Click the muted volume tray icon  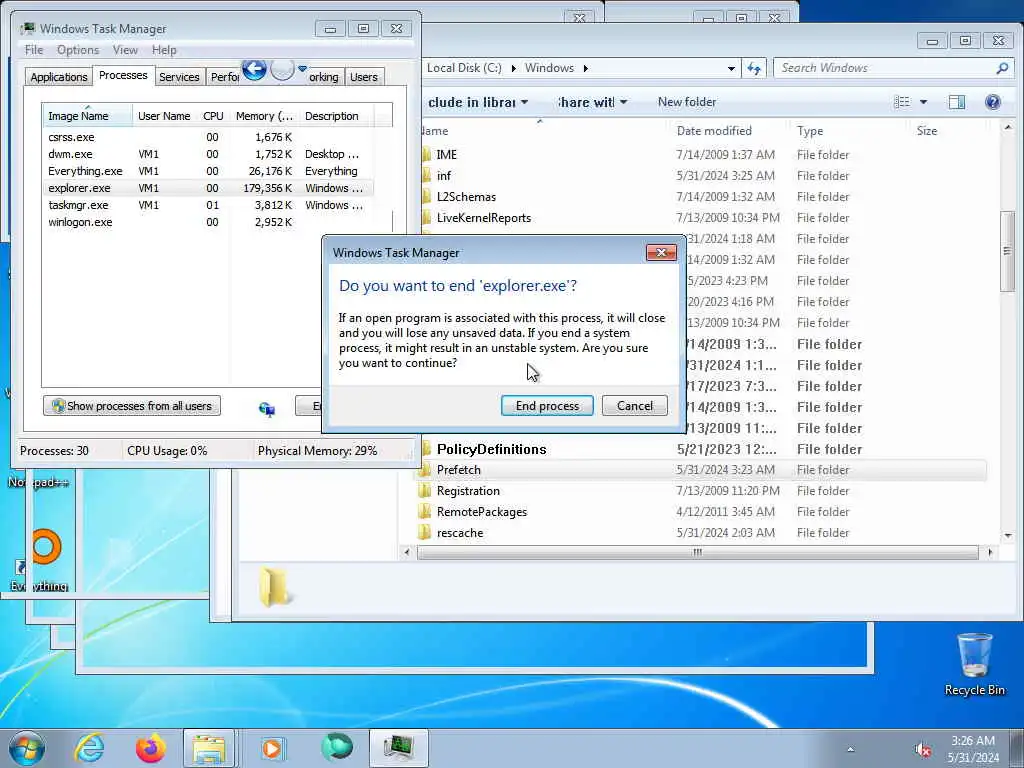[923, 750]
